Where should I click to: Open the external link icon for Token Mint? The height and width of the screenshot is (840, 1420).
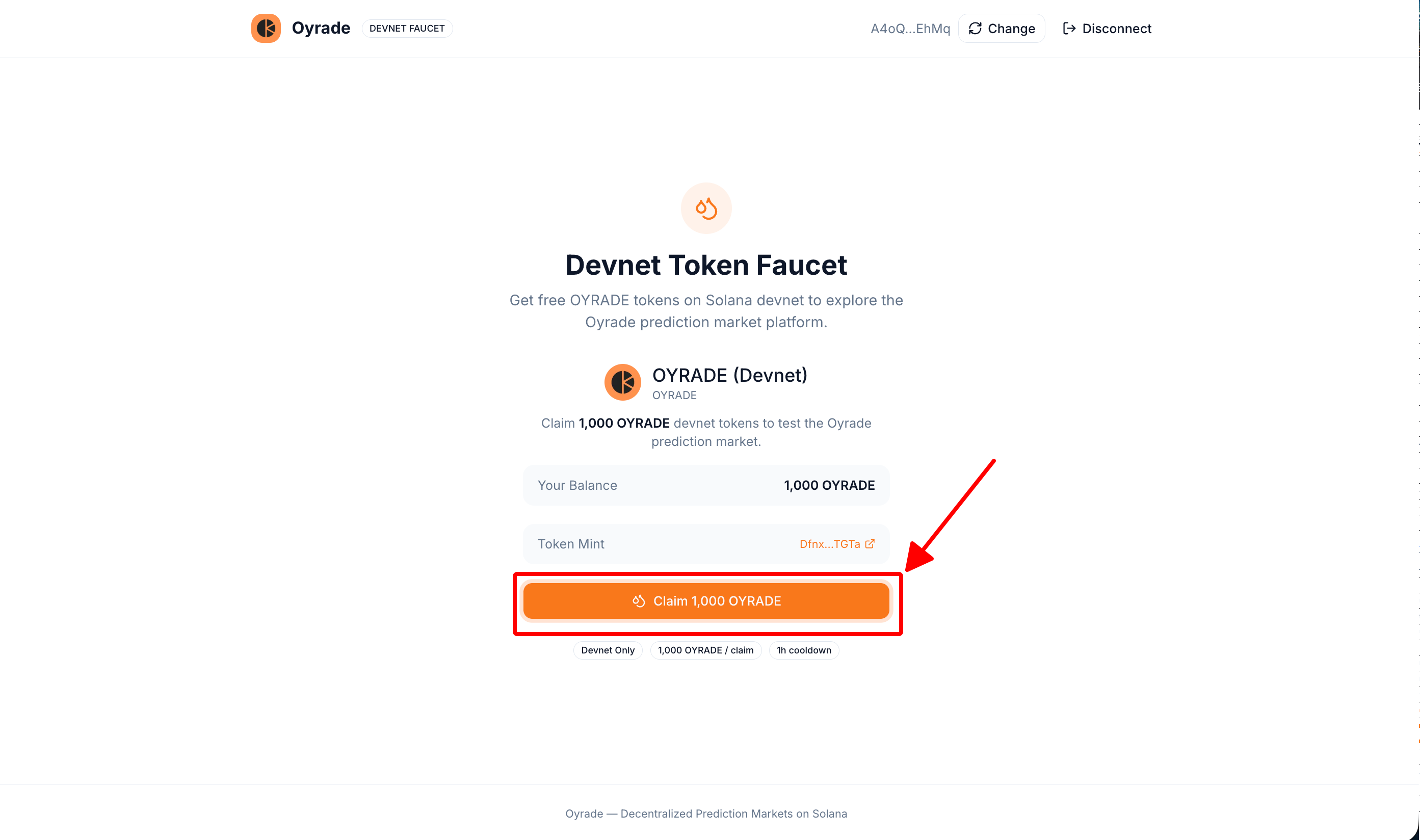coord(870,544)
